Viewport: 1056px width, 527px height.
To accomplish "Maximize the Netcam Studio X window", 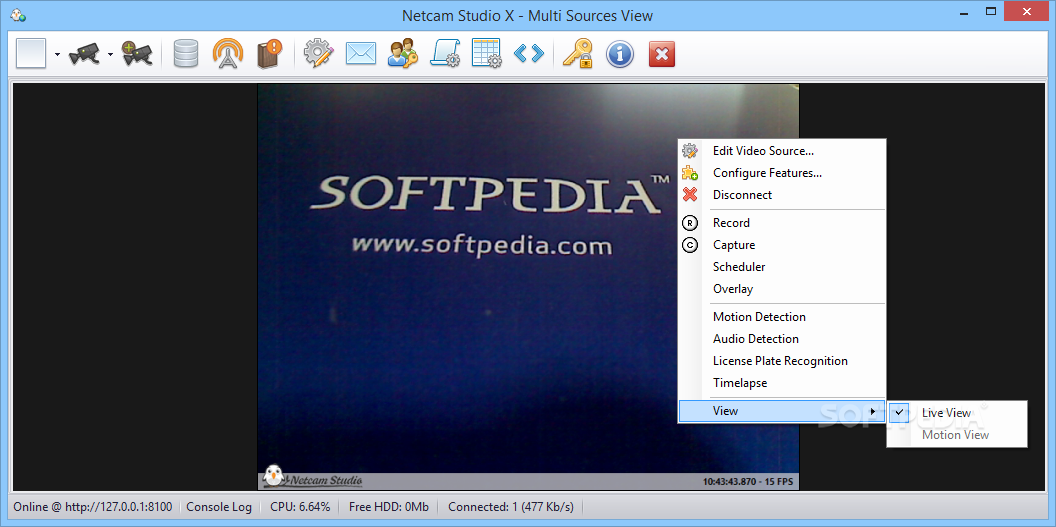I will pos(991,11).
